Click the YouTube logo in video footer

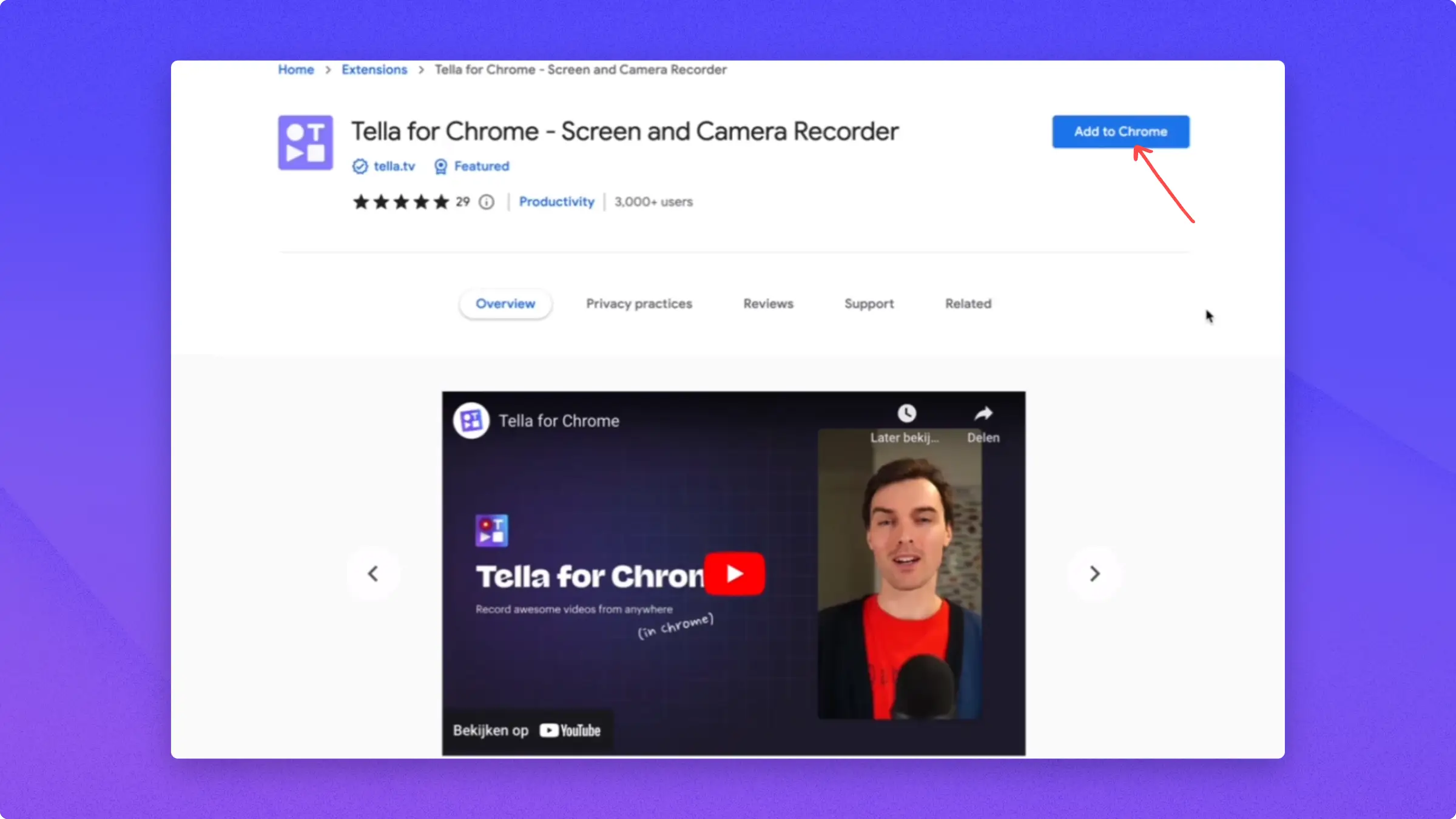pyautogui.click(x=570, y=730)
